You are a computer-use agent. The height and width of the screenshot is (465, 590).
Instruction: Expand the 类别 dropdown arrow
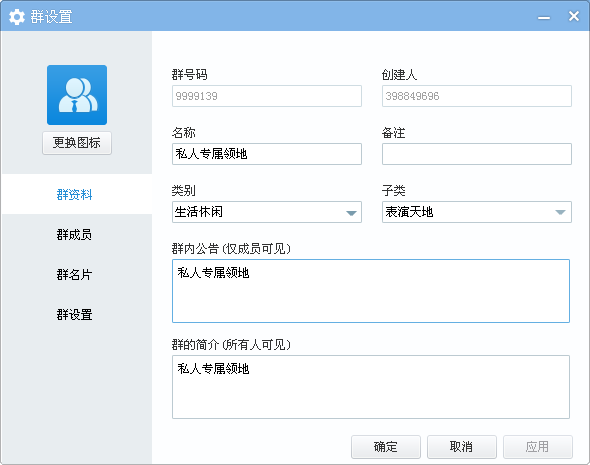[x=351, y=213]
